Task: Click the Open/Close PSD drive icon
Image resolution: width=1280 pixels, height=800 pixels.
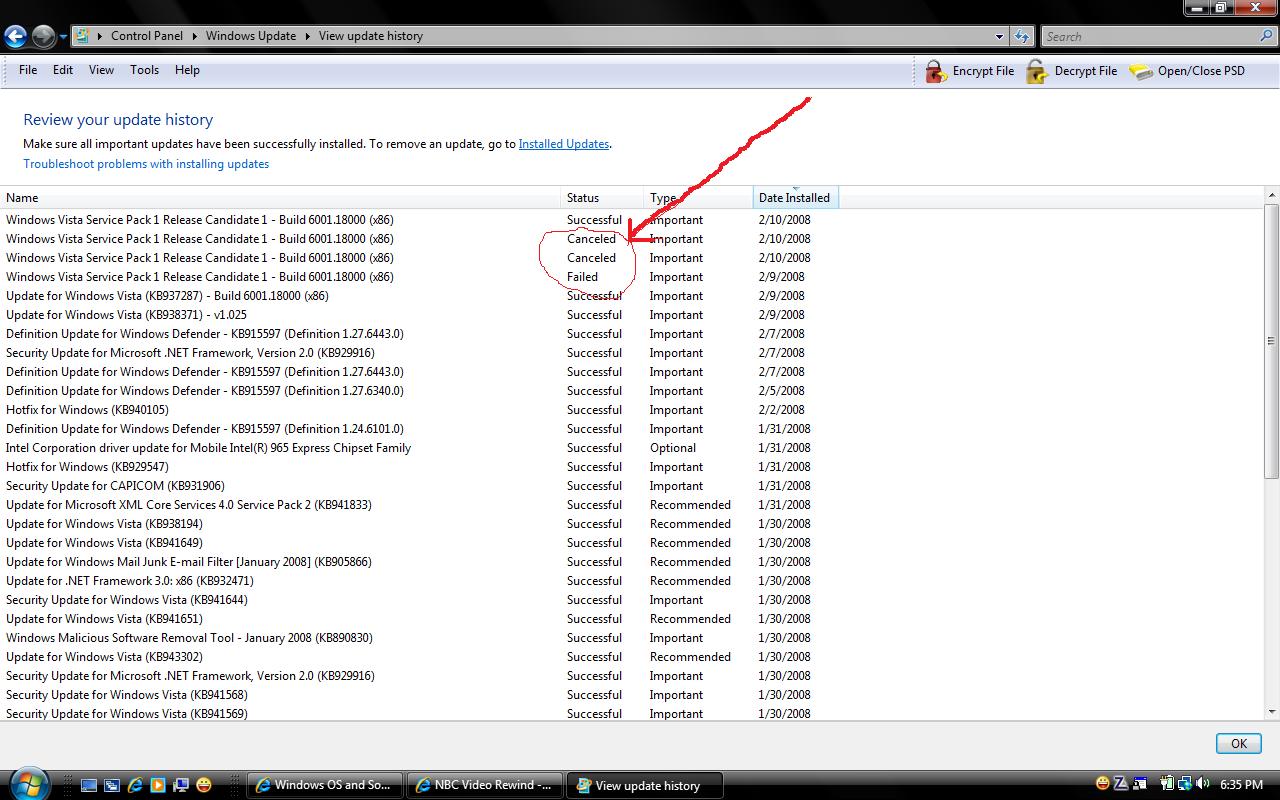Action: pos(1141,71)
